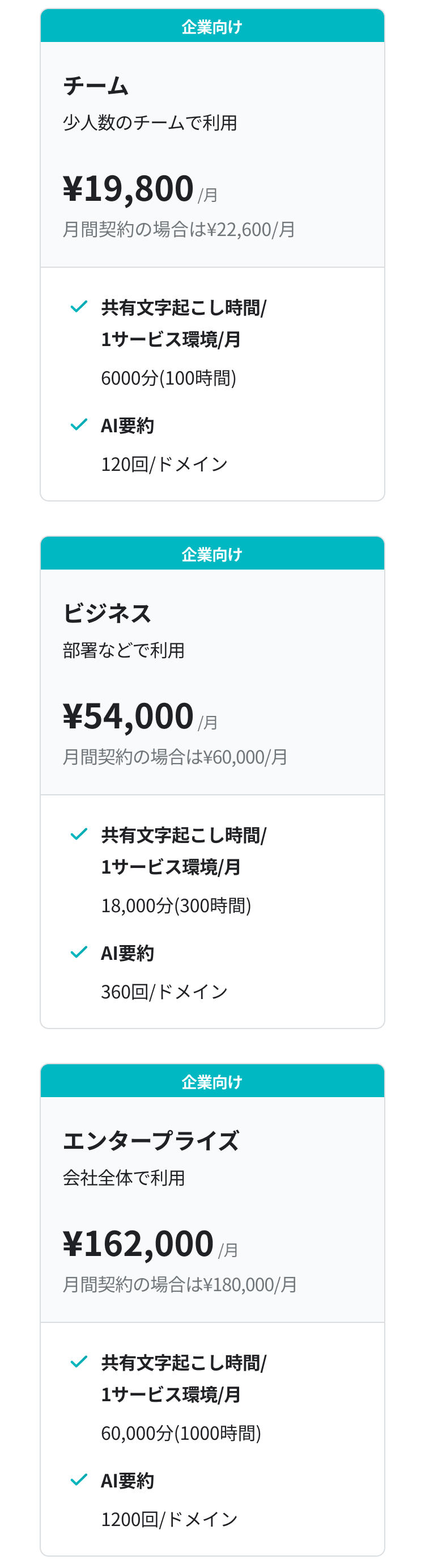Screen dimensions: 425x1568
Task: Click the AI要約 checkmark in ビジネス plan
Action: 79,952
